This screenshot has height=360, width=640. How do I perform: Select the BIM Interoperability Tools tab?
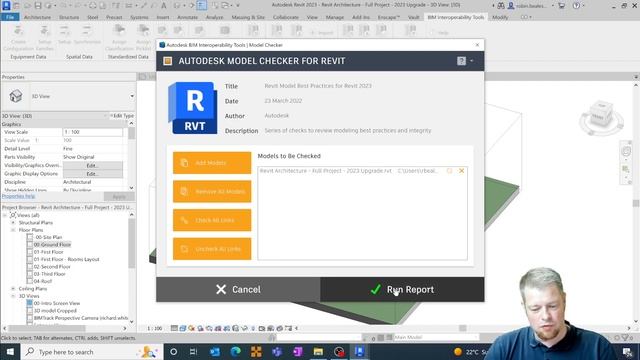pos(456,17)
